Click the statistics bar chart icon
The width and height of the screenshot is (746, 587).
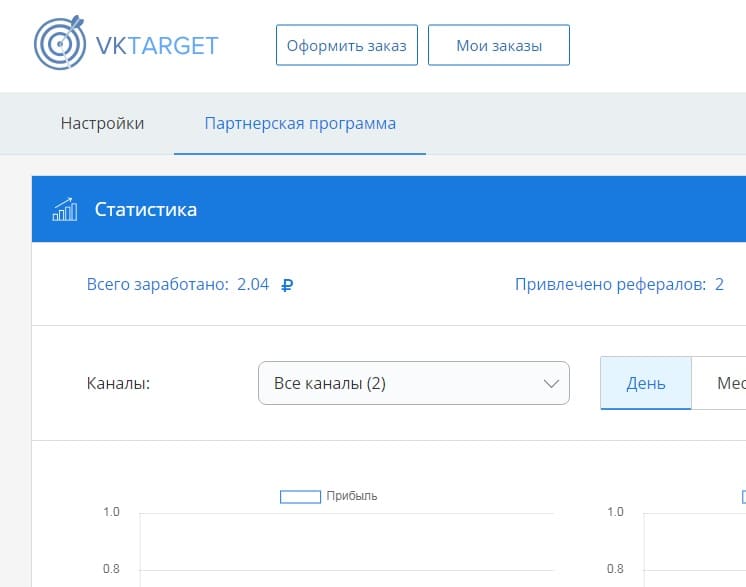[x=64, y=209]
